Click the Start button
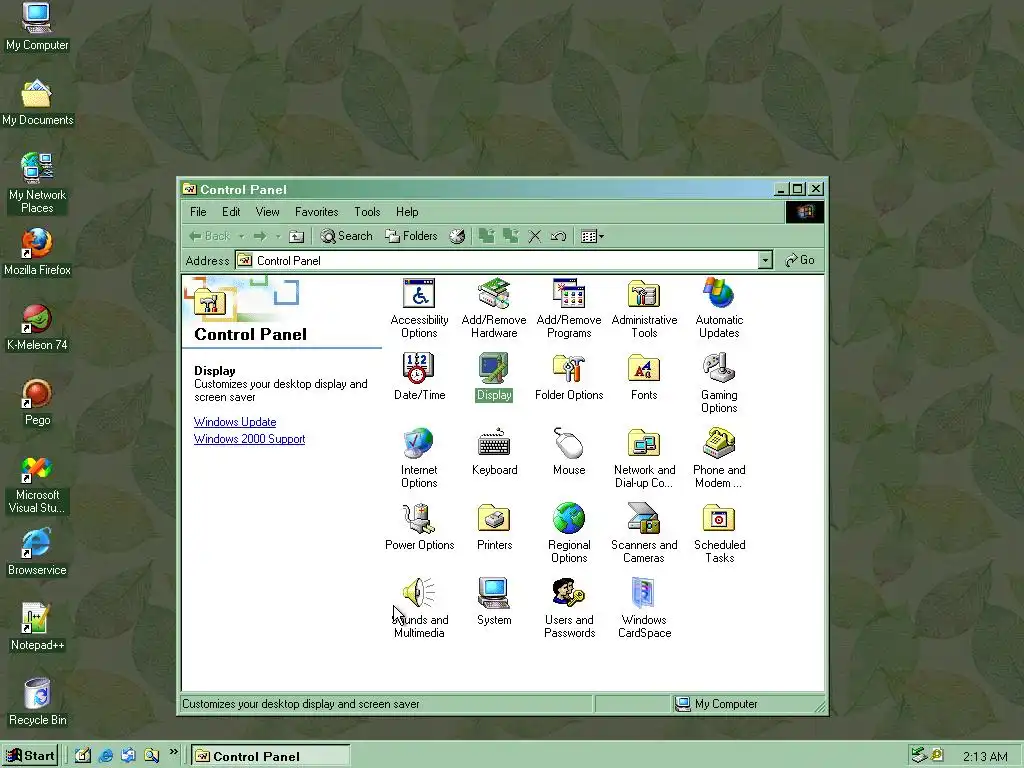The width and height of the screenshot is (1024, 768). (x=30, y=756)
